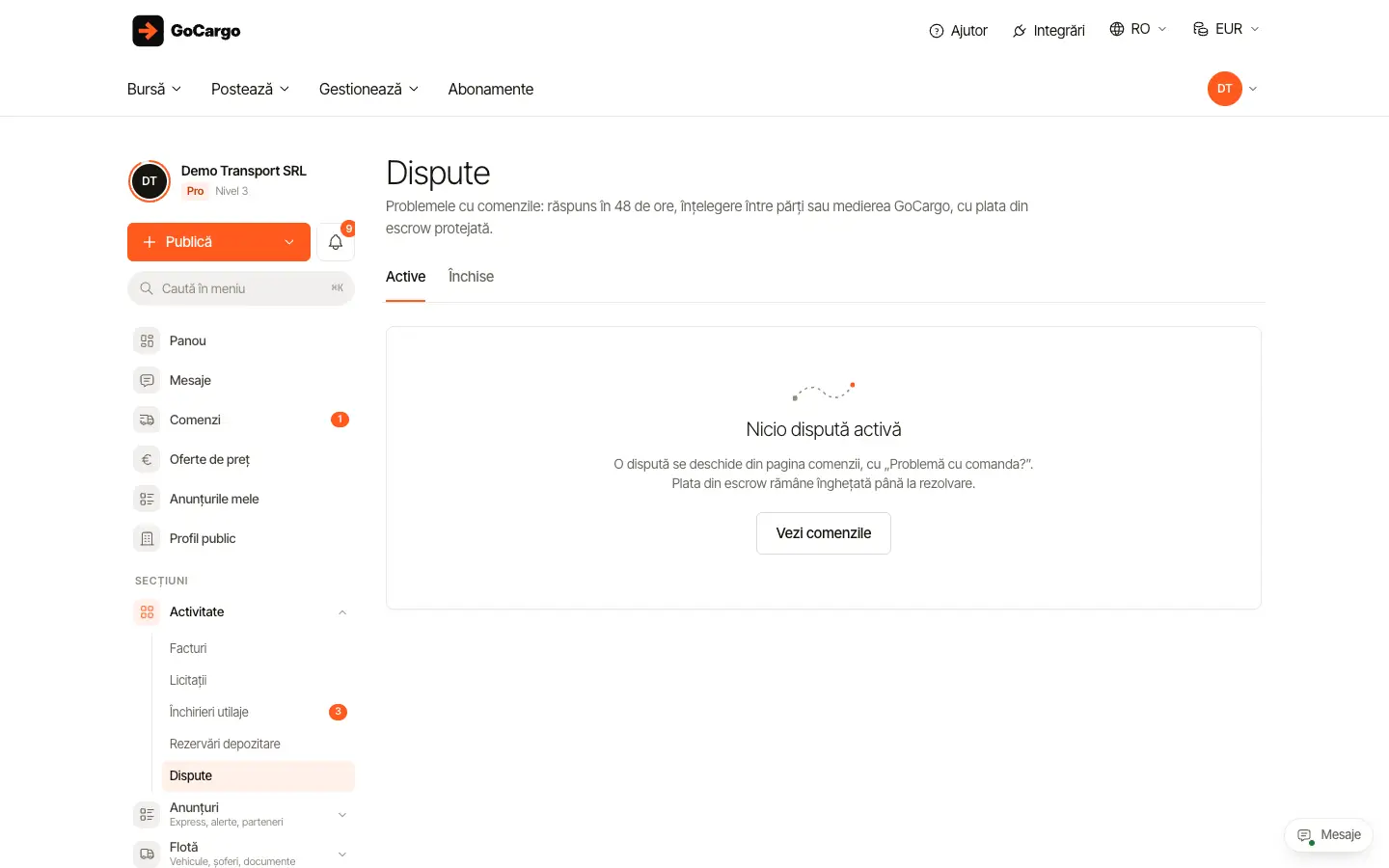The height and width of the screenshot is (868, 1389).
Task: Click the GoCargo logo icon
Action: coord(148,31)
